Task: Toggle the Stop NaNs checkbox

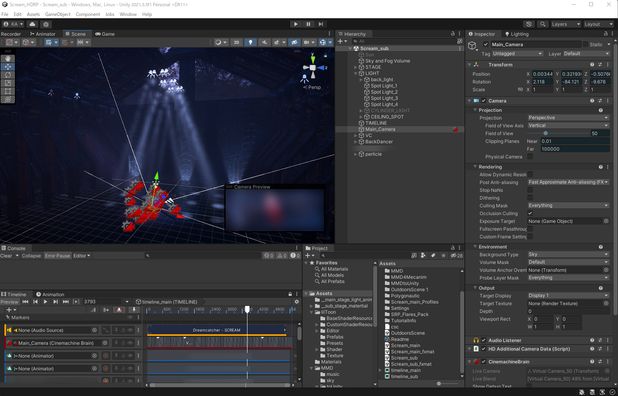Action: pyautogui.click(x=531, y=190)
